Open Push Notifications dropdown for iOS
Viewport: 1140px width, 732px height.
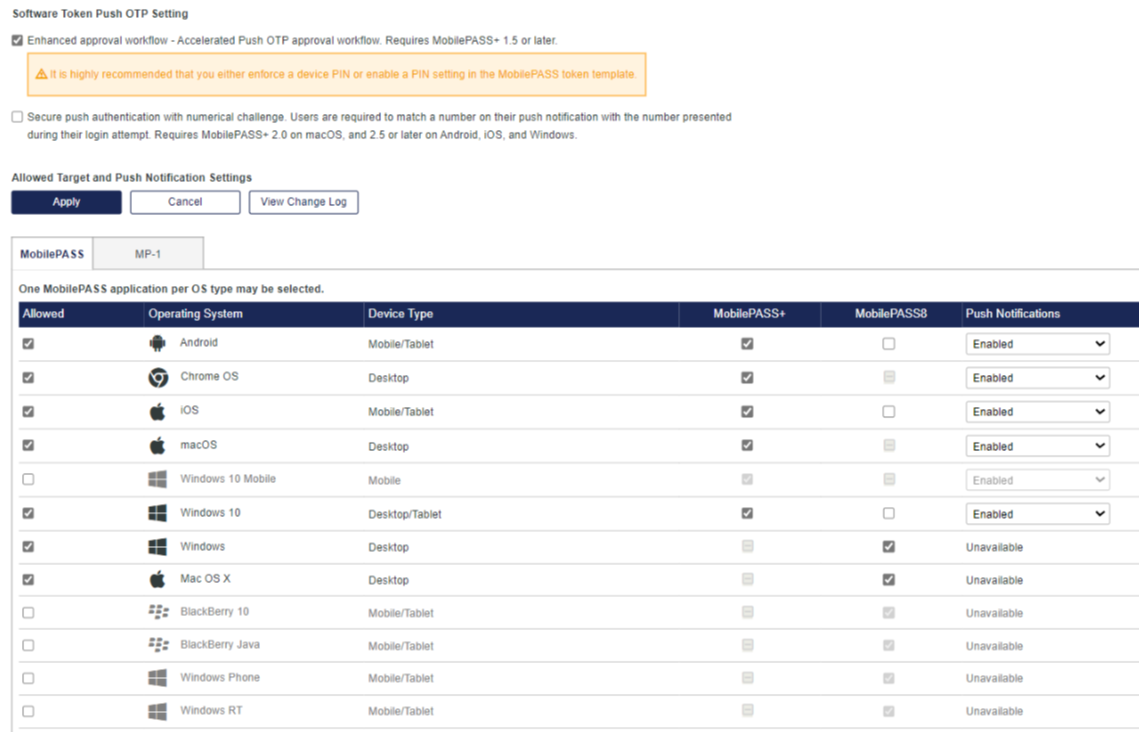(x=1037, y=412)
